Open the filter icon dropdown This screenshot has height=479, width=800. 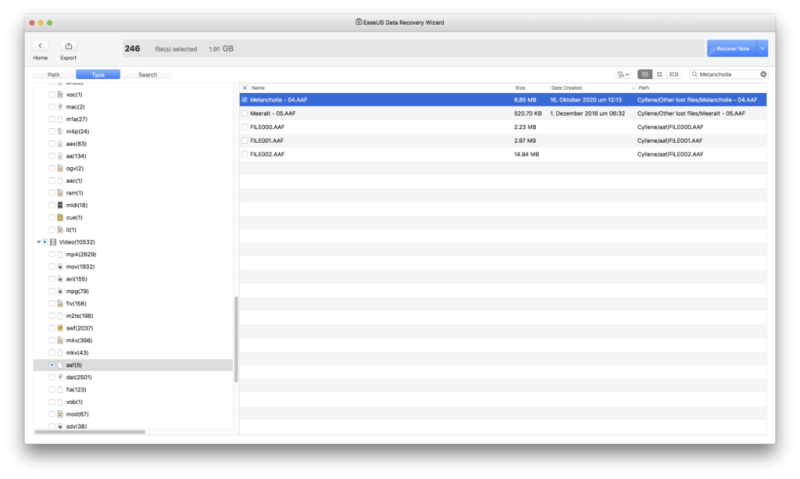coord(623,74)
